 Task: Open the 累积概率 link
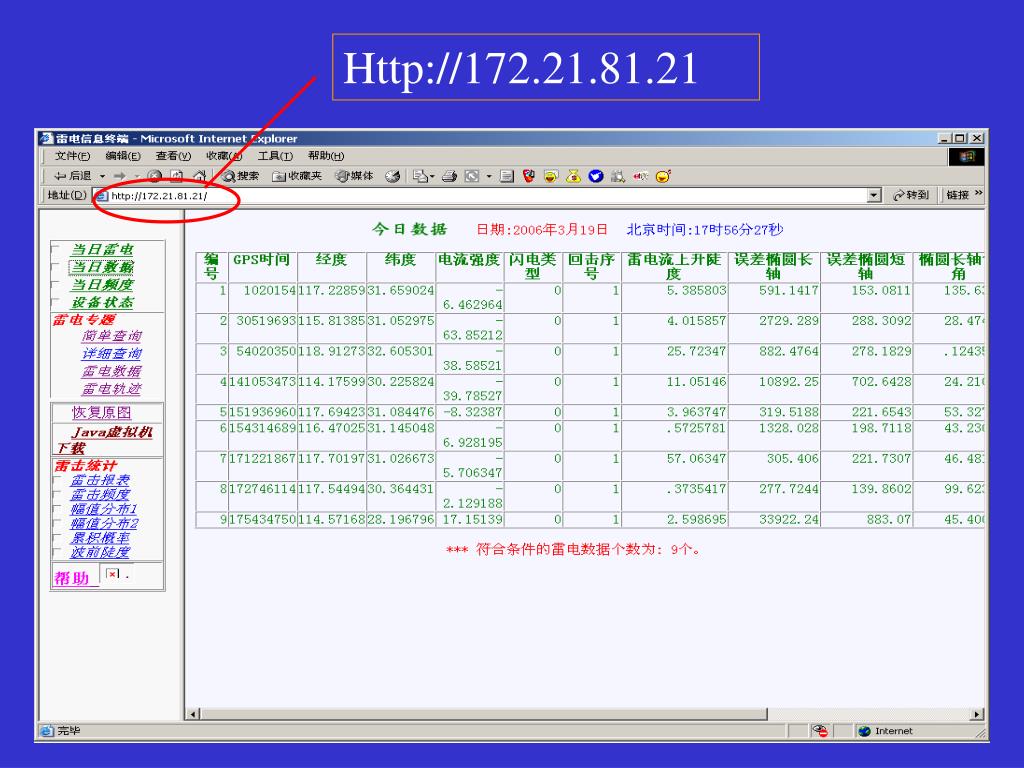(x=100, y=537)
